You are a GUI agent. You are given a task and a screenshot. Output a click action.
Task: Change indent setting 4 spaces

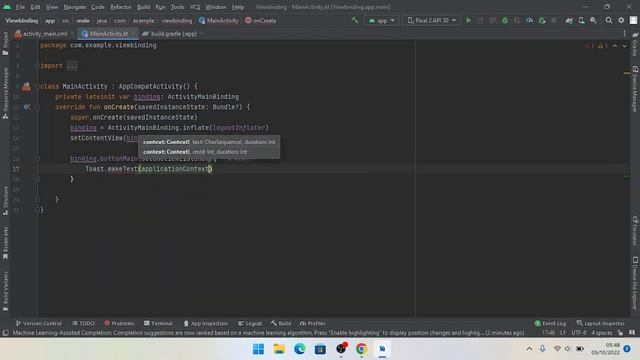click(602, 333)
